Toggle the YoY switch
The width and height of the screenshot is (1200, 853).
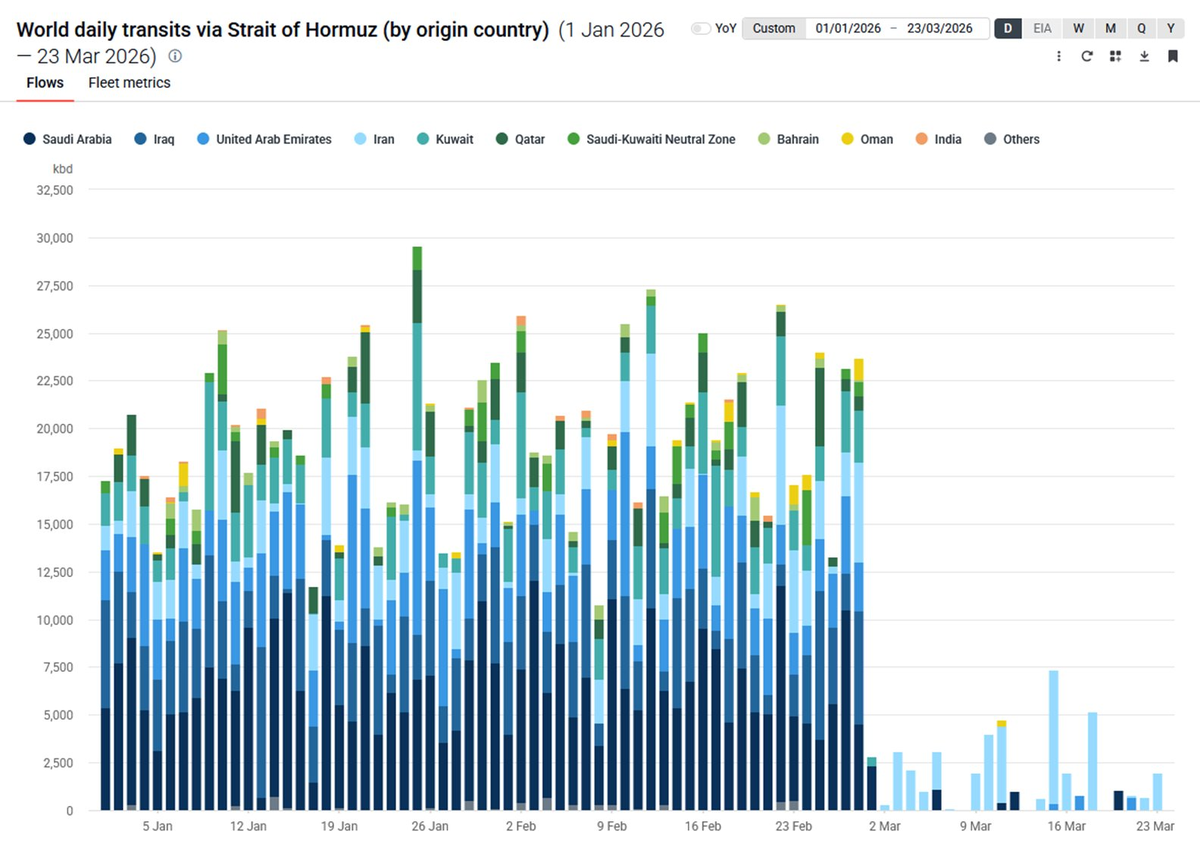(702, 29)
